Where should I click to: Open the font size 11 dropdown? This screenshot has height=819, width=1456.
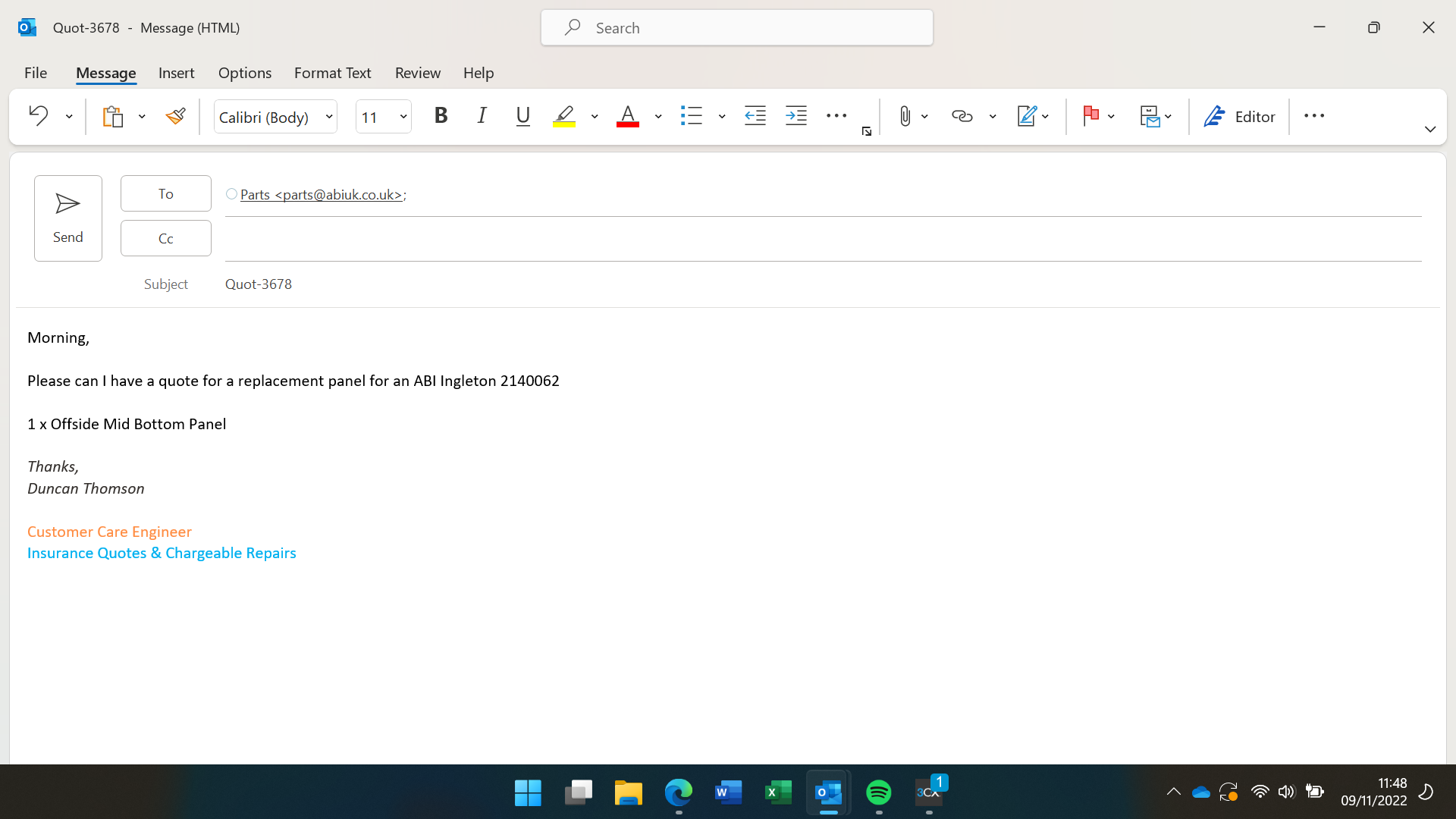pos(403,117)
